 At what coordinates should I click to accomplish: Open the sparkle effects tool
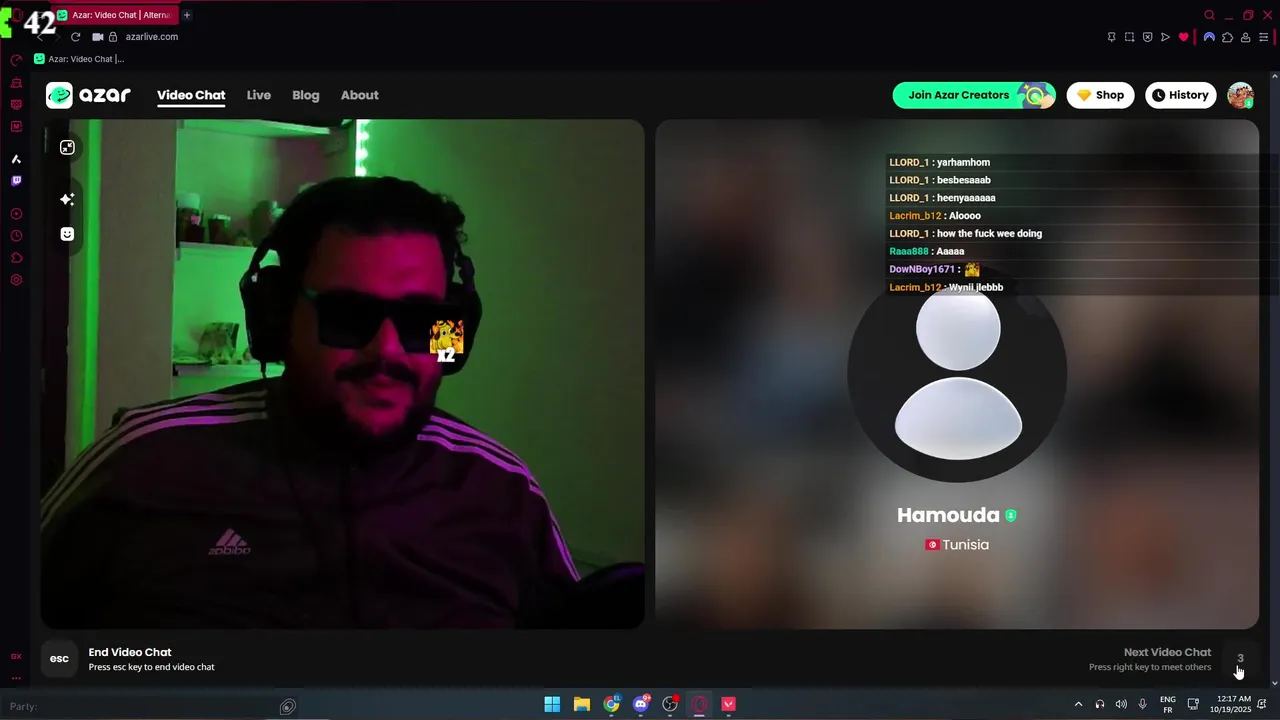click(x=67, y=200)
